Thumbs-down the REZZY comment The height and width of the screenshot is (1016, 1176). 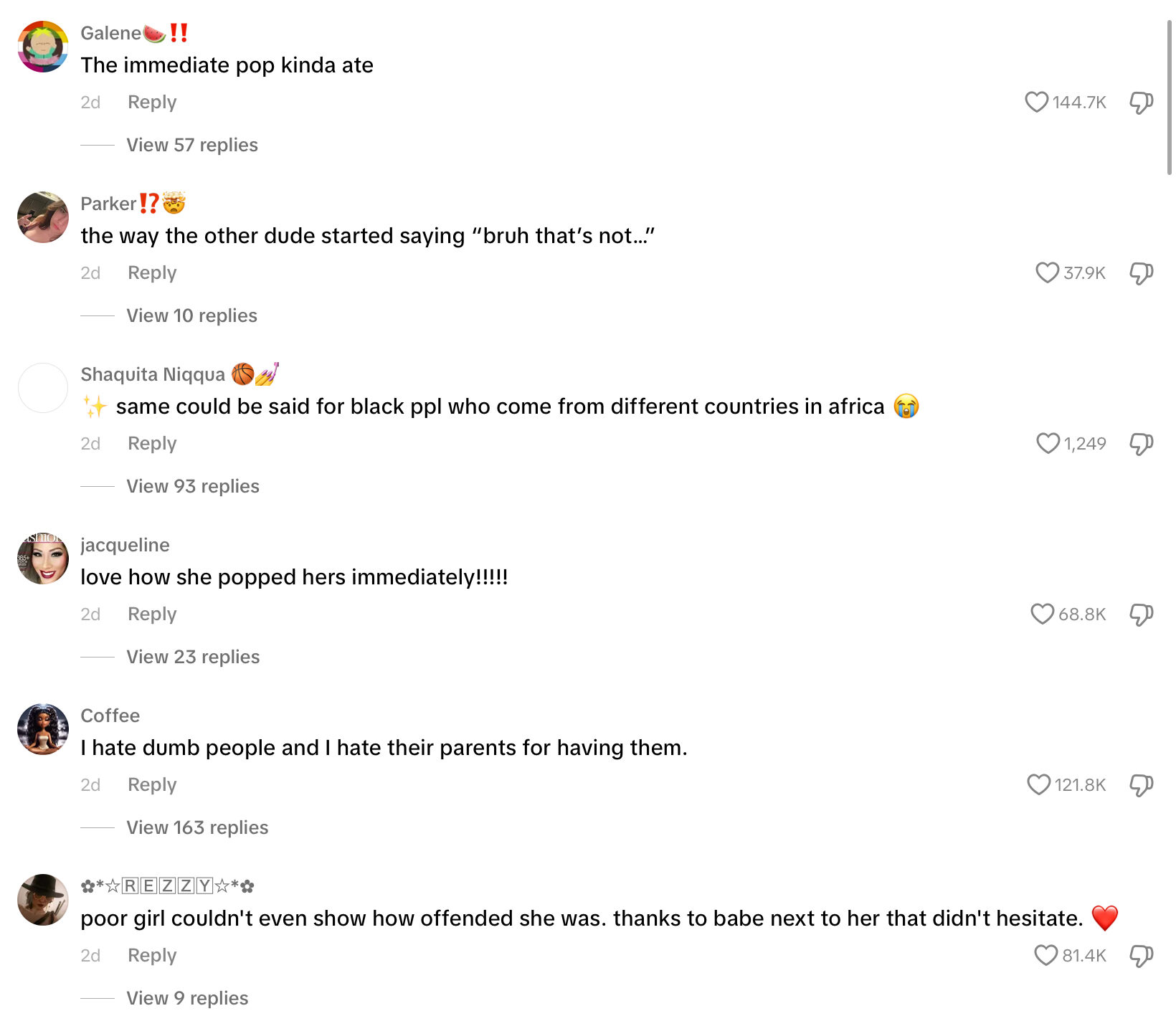coord(1141,956)
